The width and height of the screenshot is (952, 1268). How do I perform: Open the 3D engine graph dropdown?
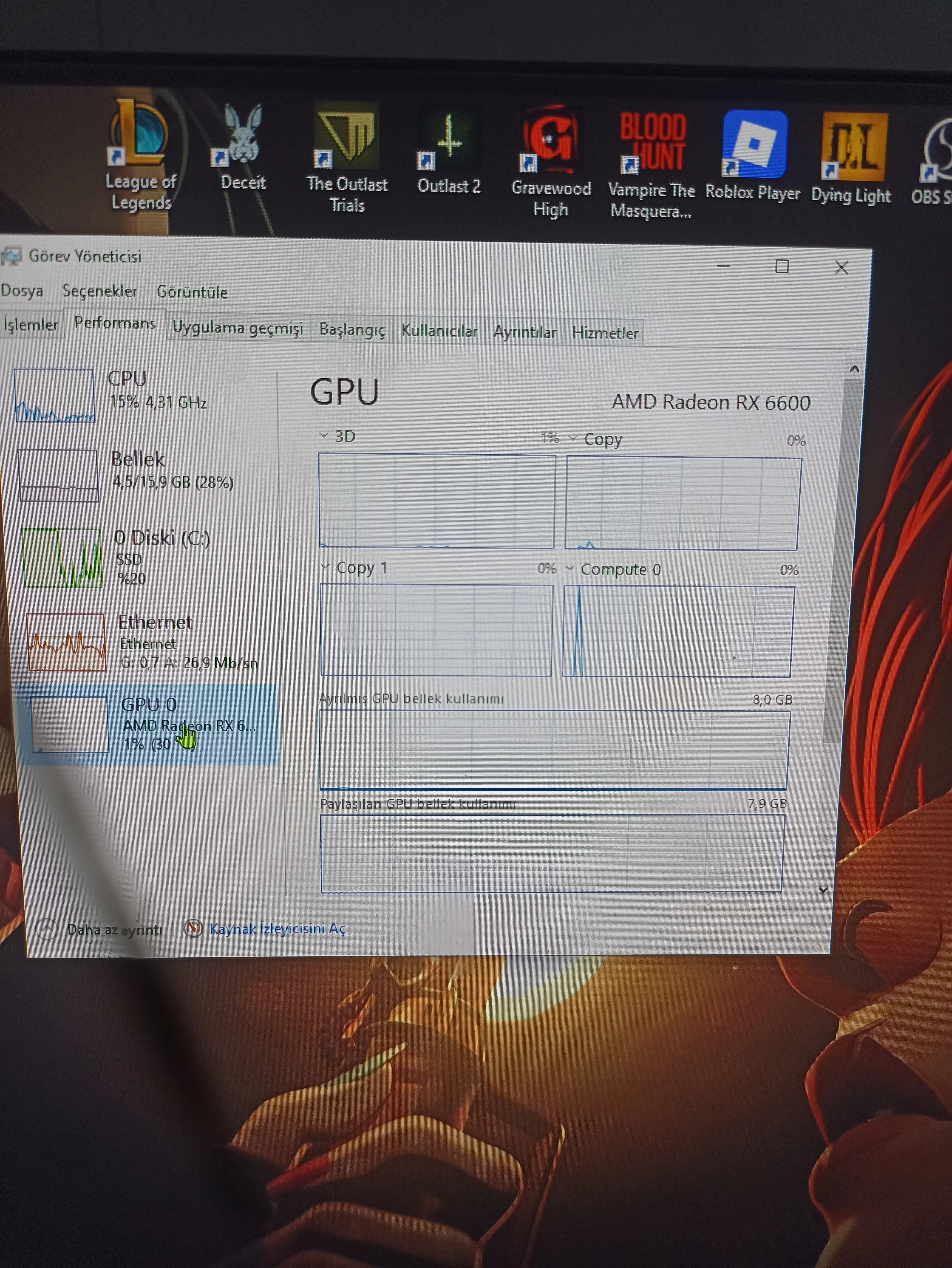[324, 436]
